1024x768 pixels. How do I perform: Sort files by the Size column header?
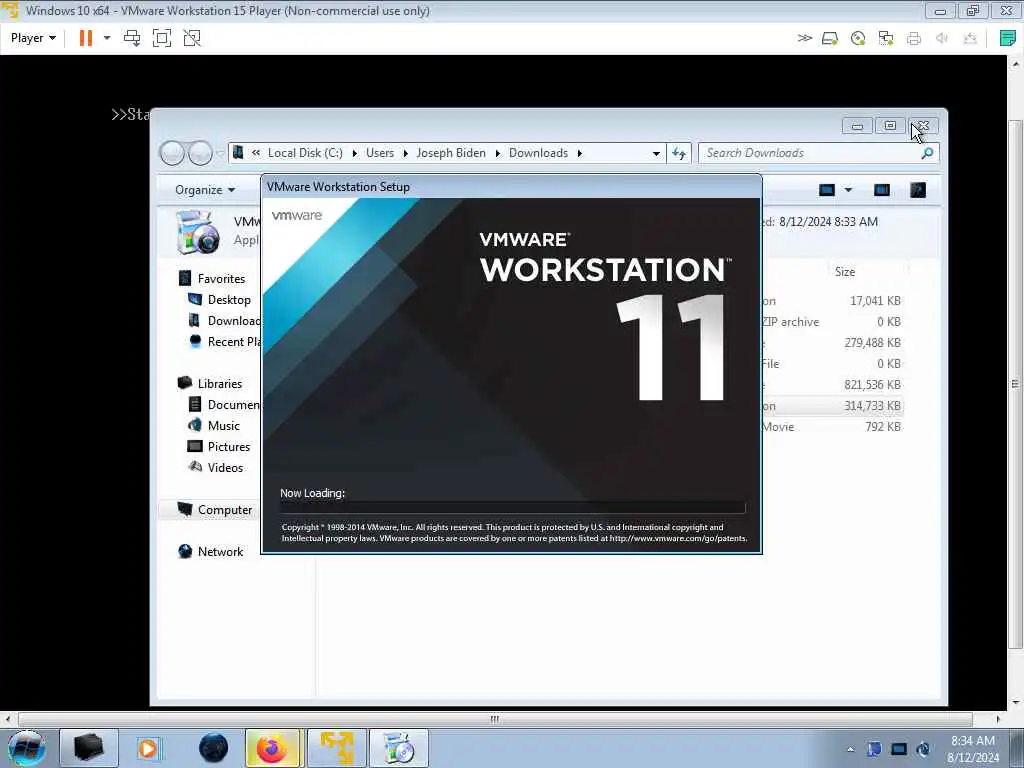click(844, 272)
